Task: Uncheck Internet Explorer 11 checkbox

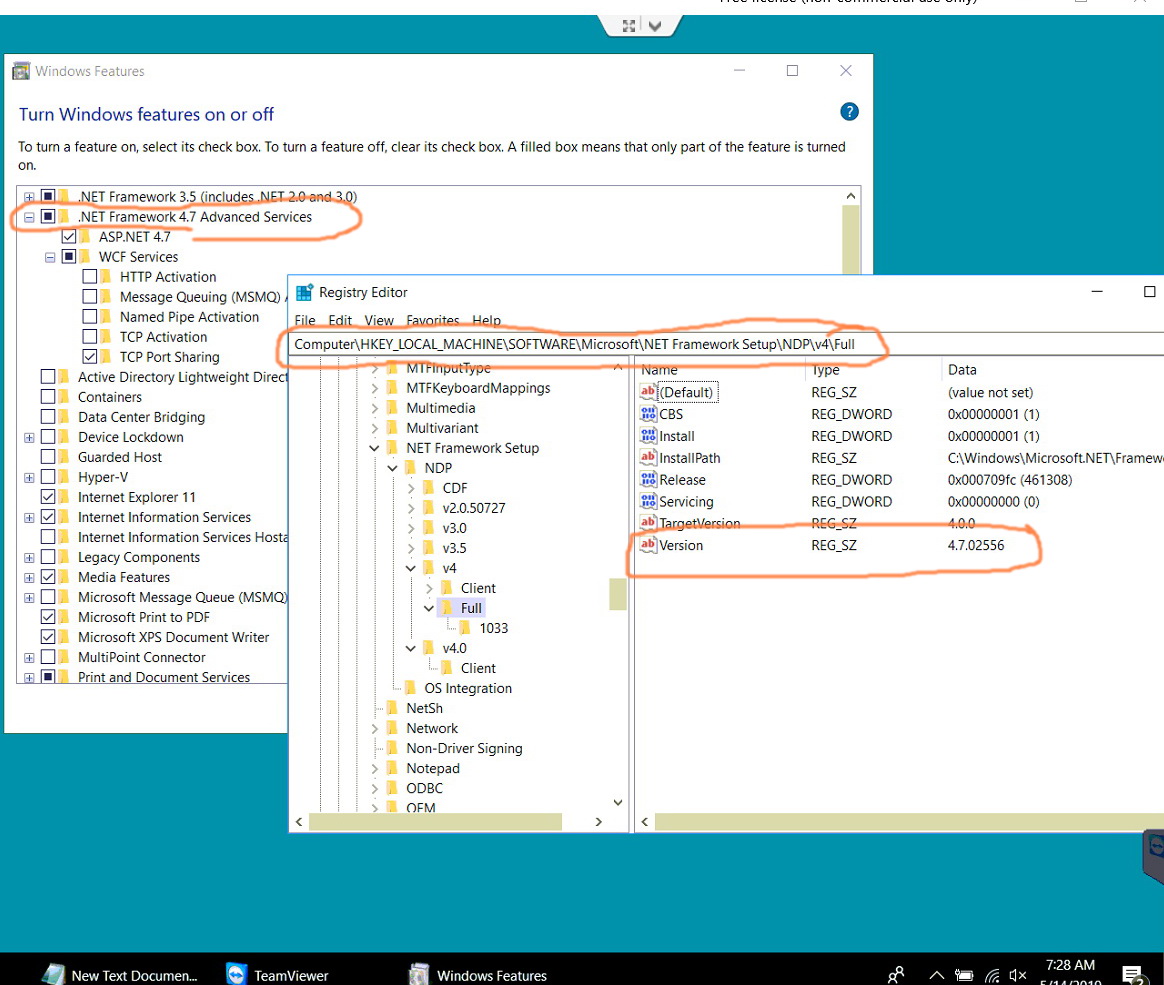Action: 48,497
